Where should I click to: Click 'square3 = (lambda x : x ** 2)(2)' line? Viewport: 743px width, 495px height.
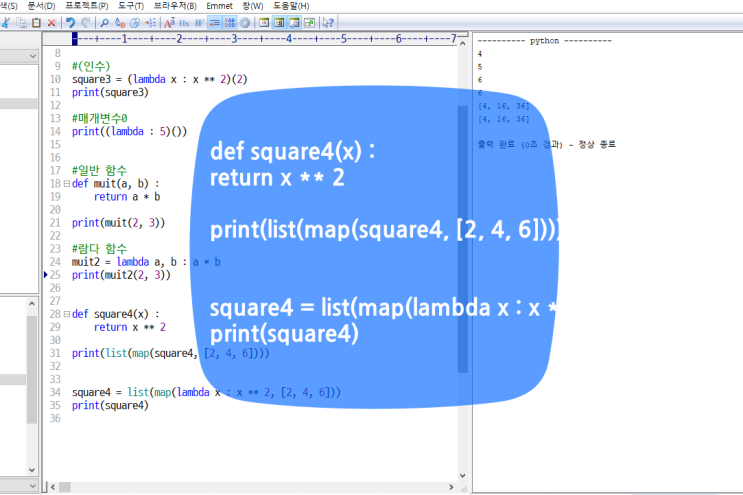[160, 79]
